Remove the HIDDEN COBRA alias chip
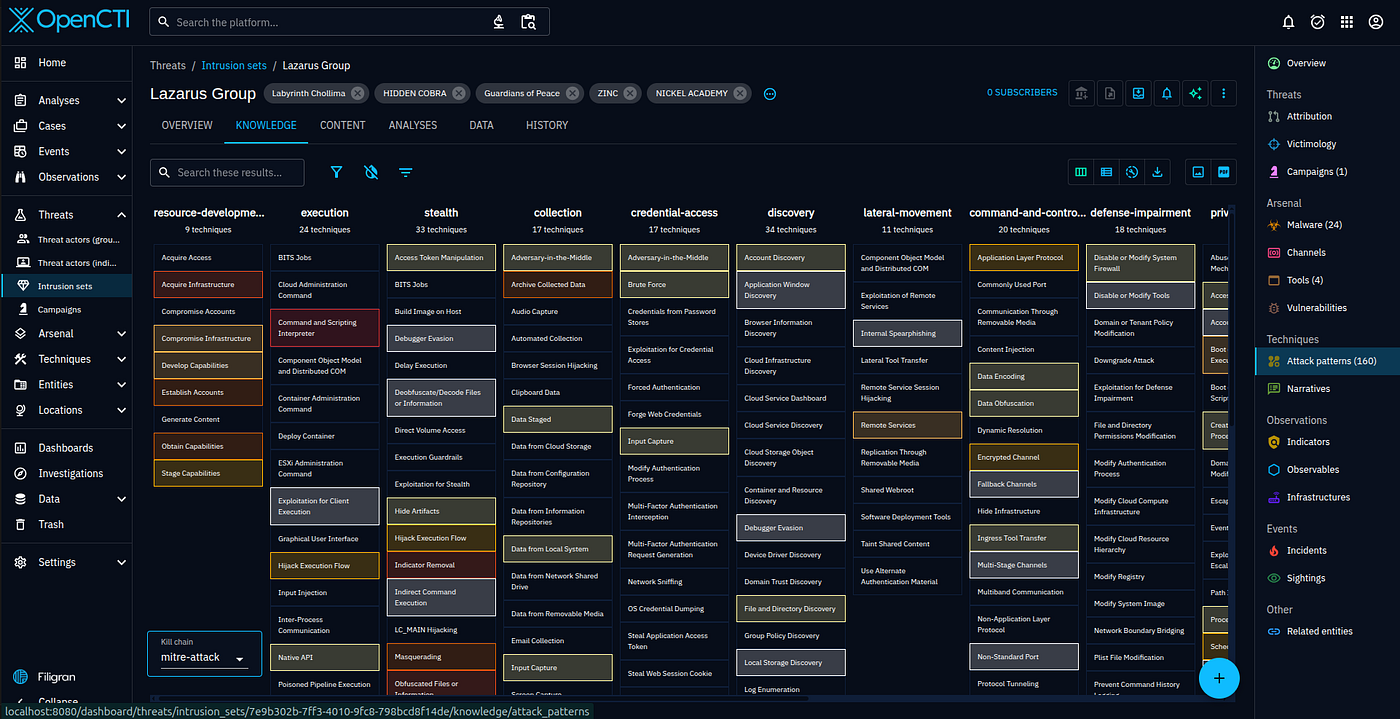The image size is (1400, 719). click(x=458, y=93)
